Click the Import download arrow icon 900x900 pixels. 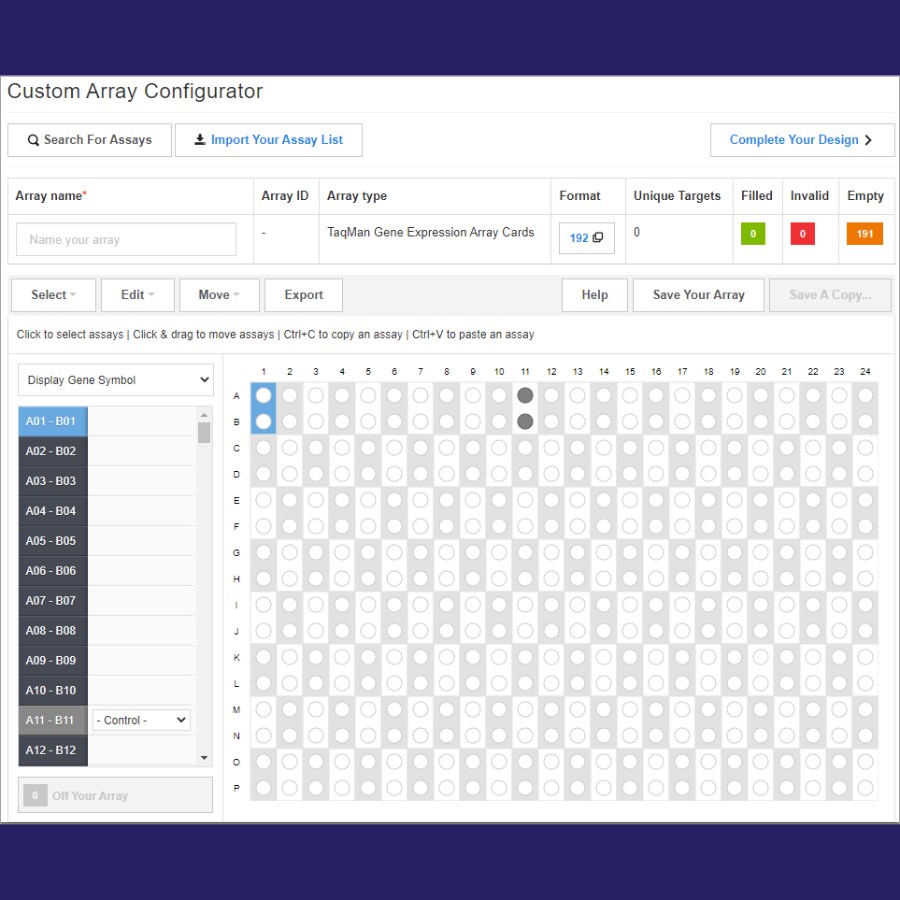click(x=200, y=139)
